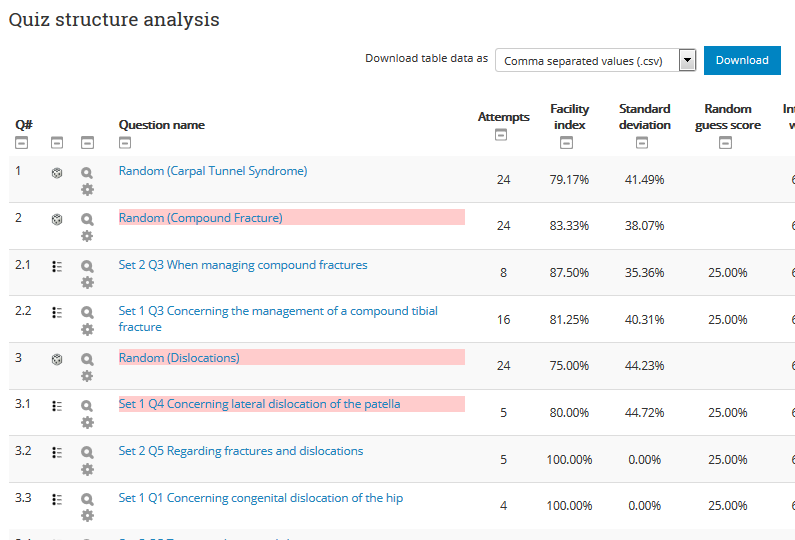Open the download format dropdown
Screen dimensions: 795x540
595,60
